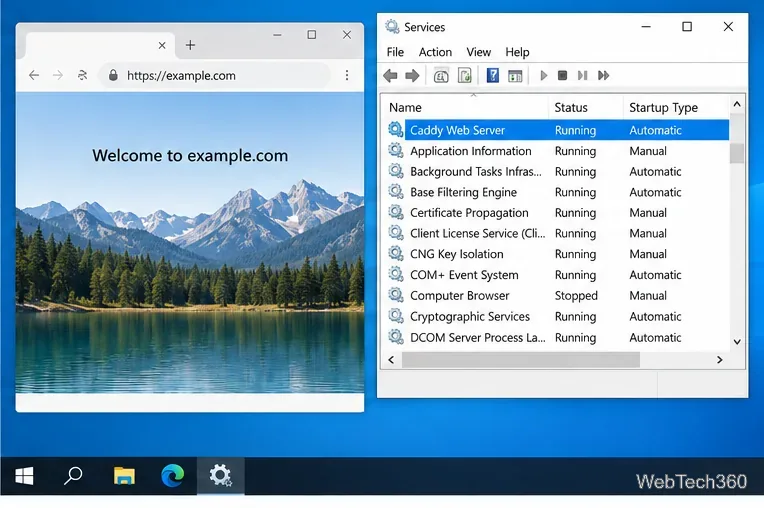Open a new browser tab
Viewport: 764px width, 508px height.
point(191,45)
